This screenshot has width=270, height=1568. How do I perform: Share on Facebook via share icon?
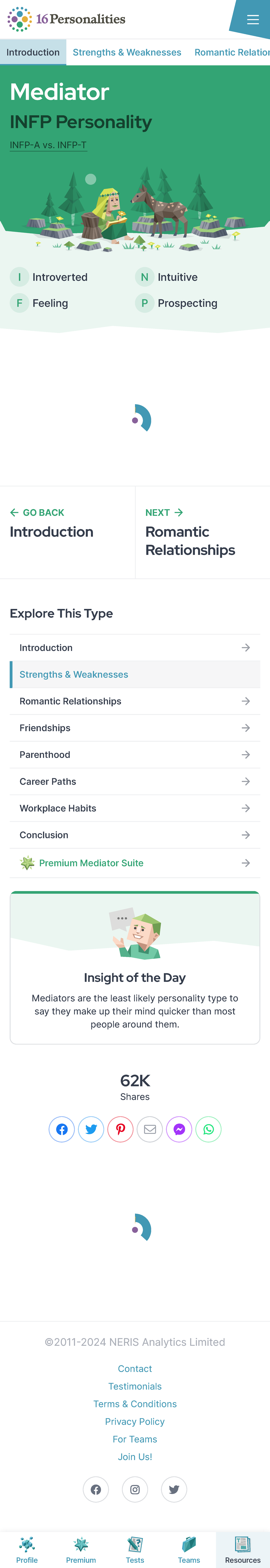[61, 1129]
